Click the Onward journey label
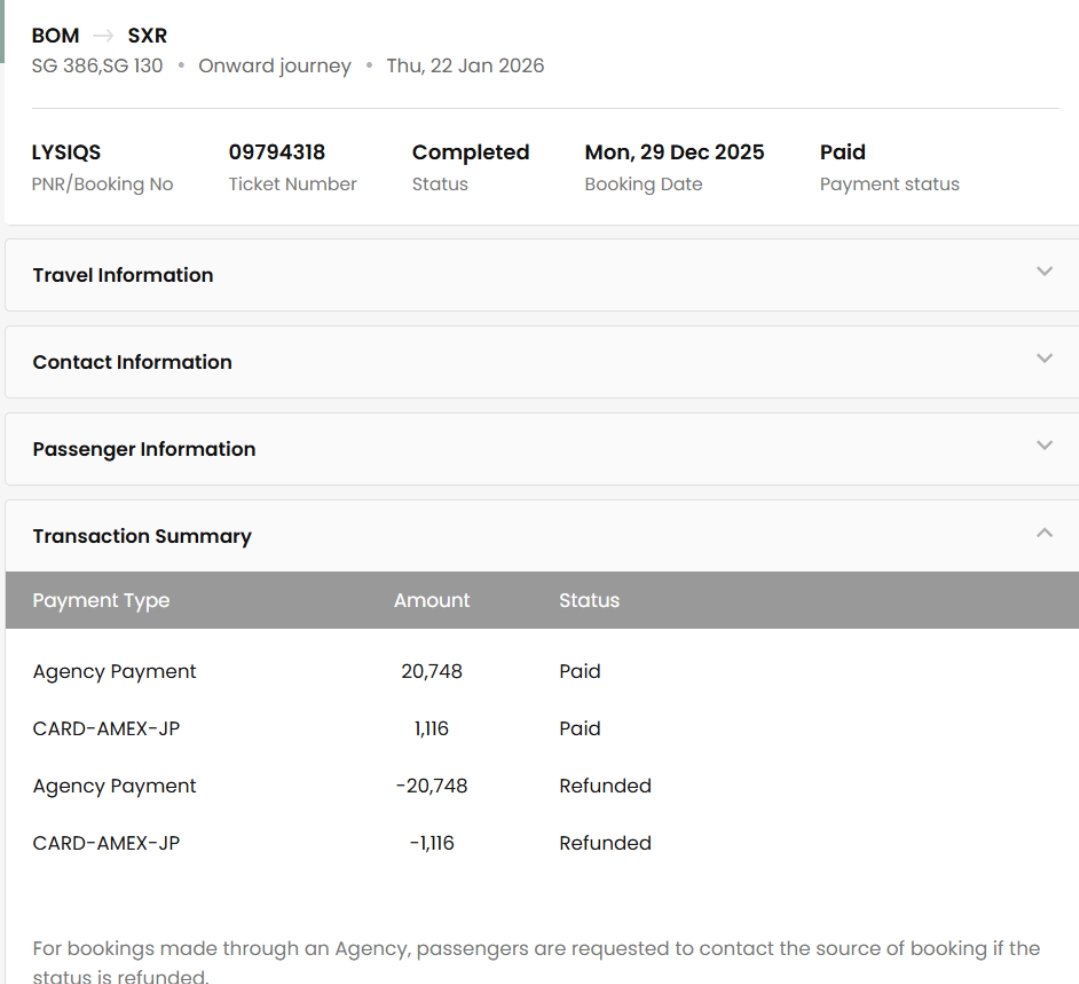 [275, 66]
